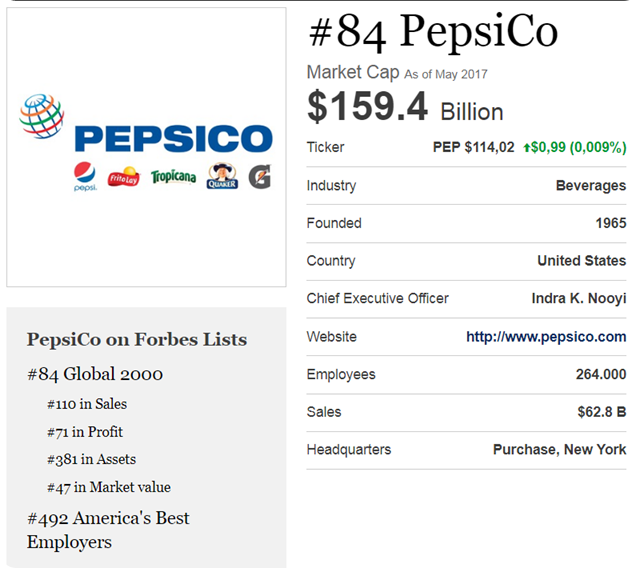Open the #84 Global 2000 list
Image resolution: width=640 pixels, height=568 pixels.
95,374
